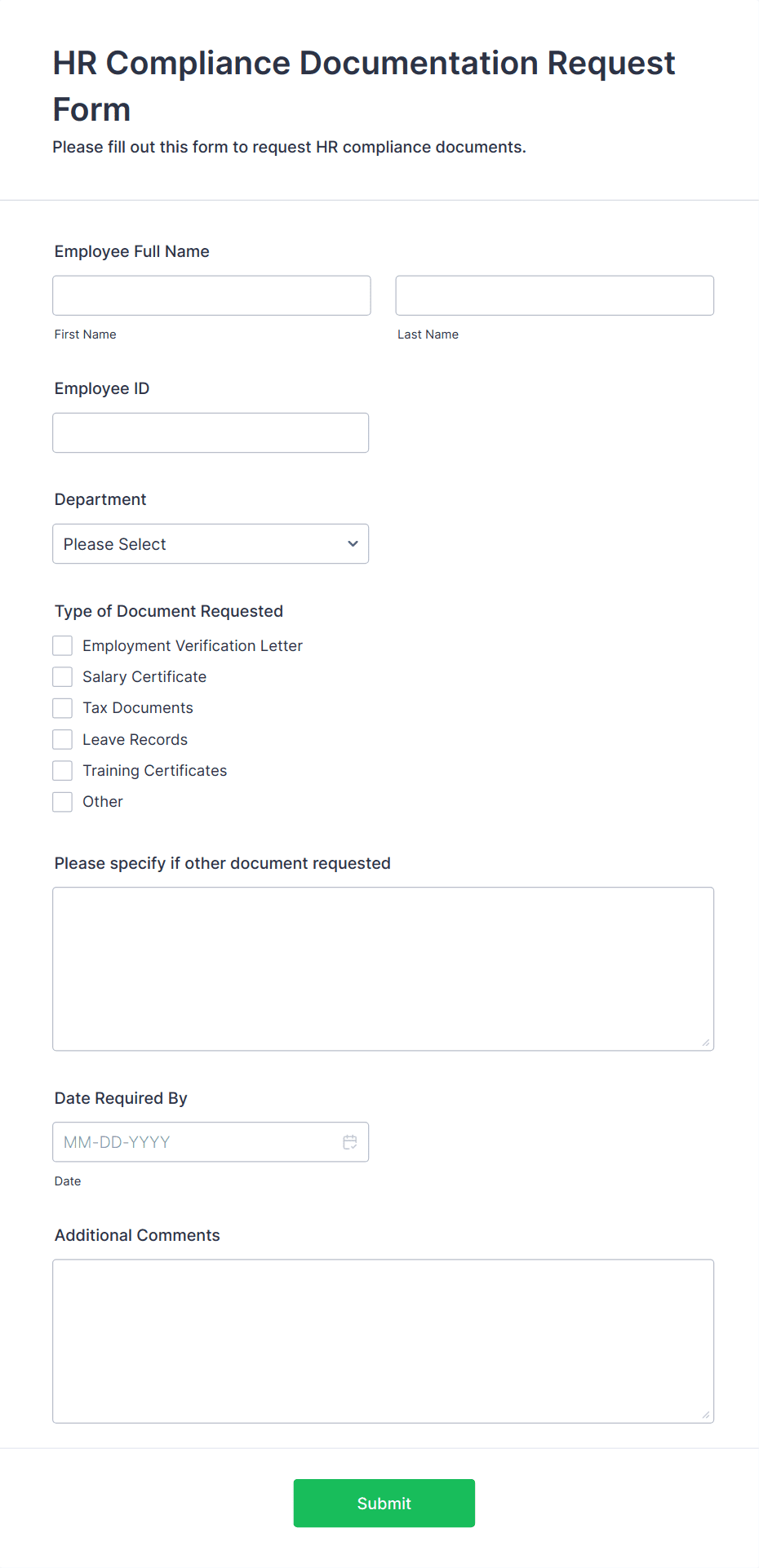Open the Department selection dropdown
The height and width of the screenshot is (1568, 759).
pyautogui.click(x=211, y=543)
